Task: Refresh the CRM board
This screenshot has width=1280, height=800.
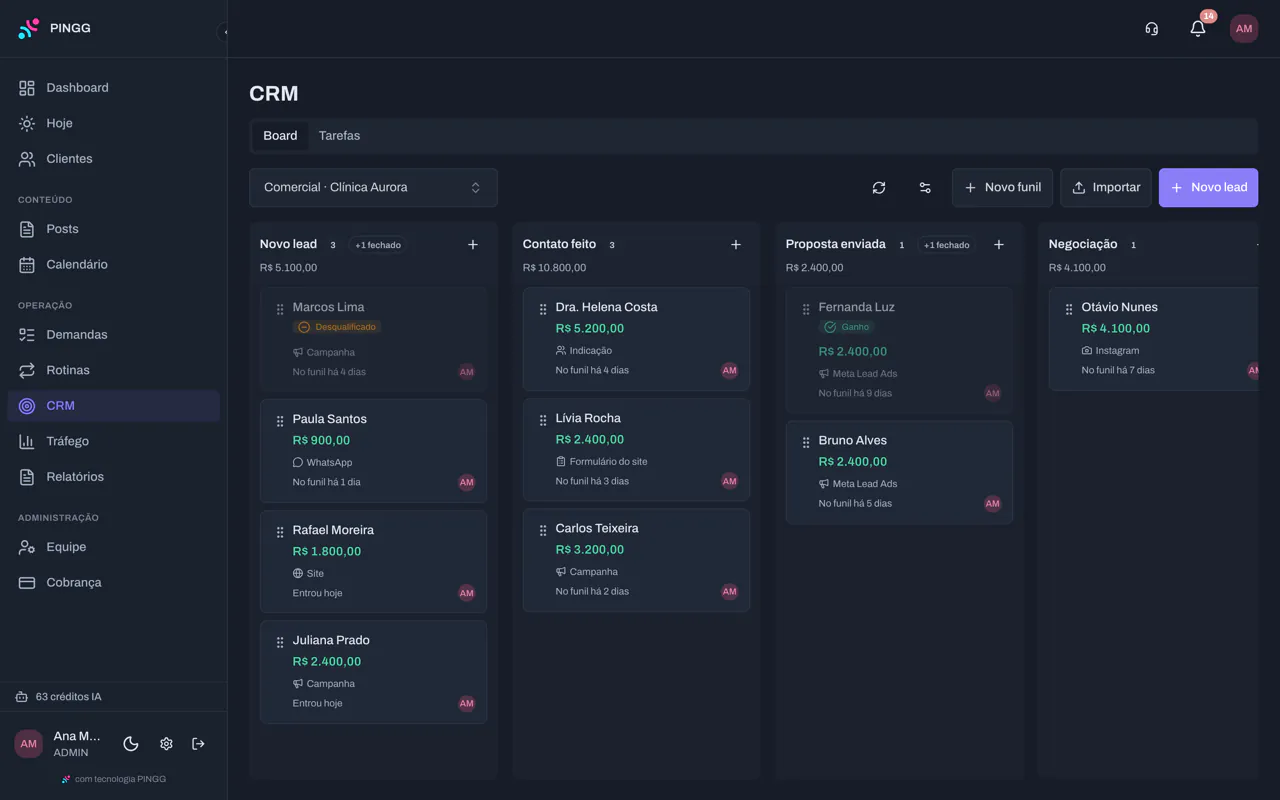Action: (x=879, y=188)
